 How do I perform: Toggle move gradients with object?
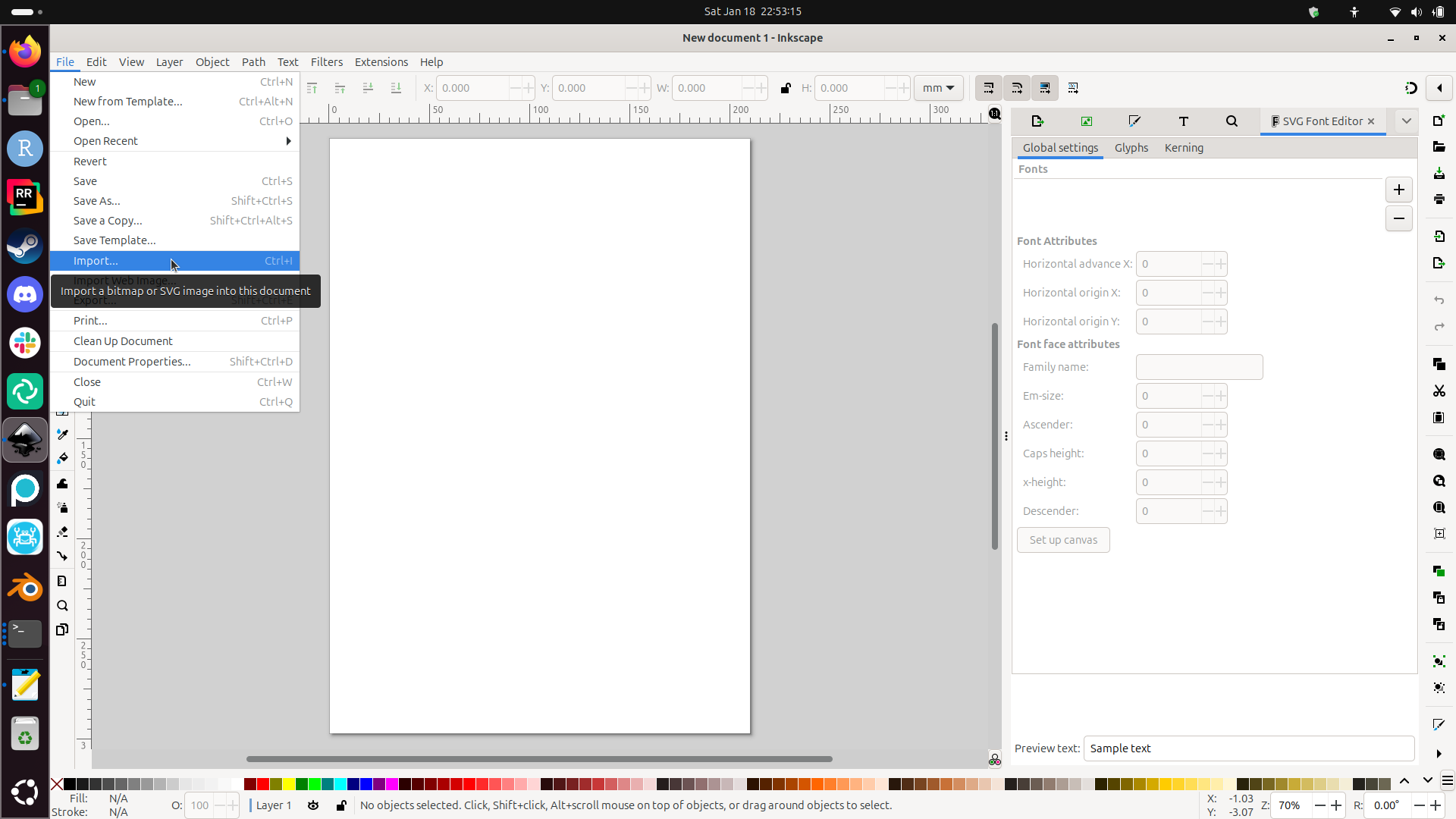(x=1045, y=88)
